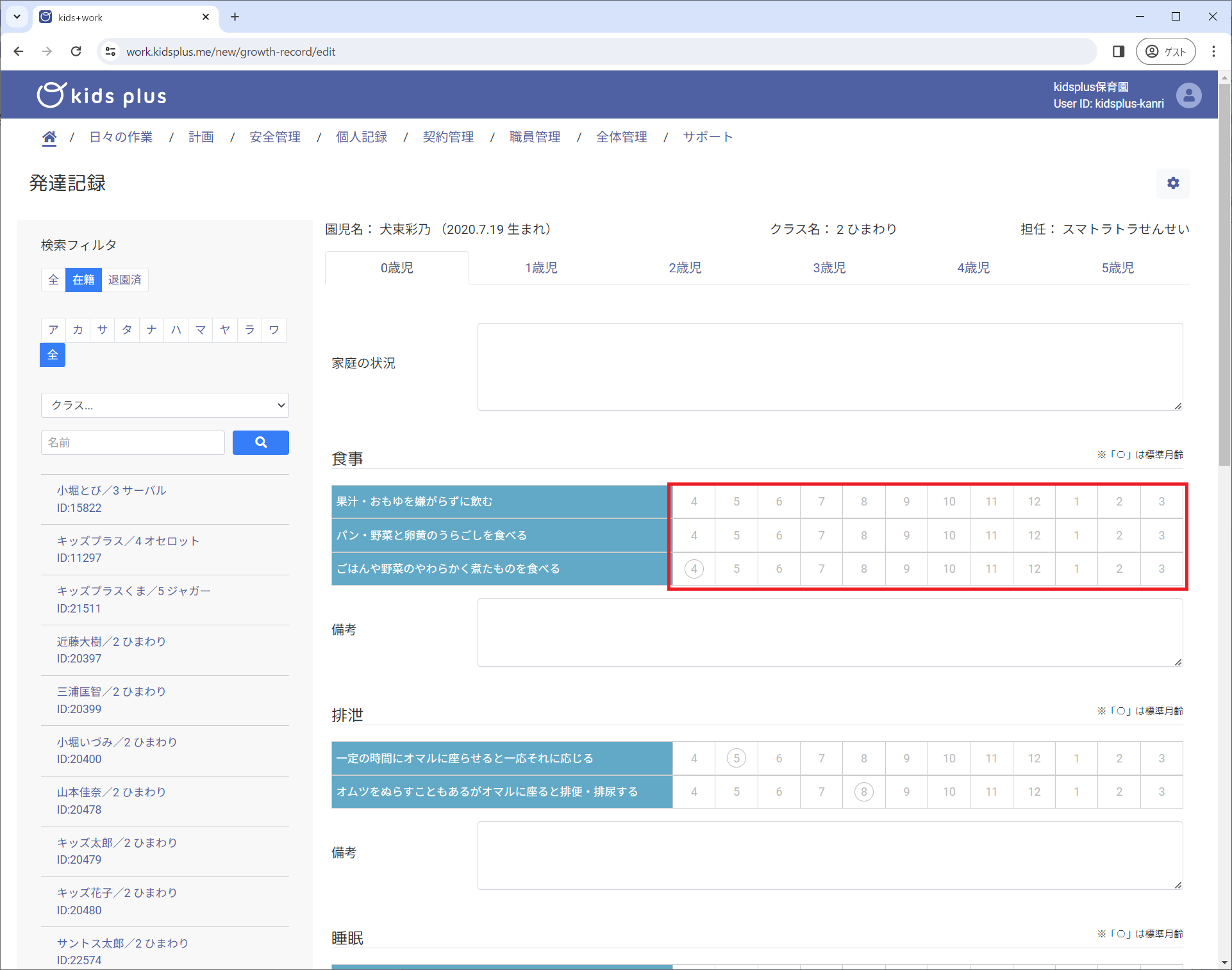Image resolution: width=1232 pixels, height=970 pixels.
Task: Click the page vertical scrollbar
Action: pyautogui.click(x=1224, y=275)
